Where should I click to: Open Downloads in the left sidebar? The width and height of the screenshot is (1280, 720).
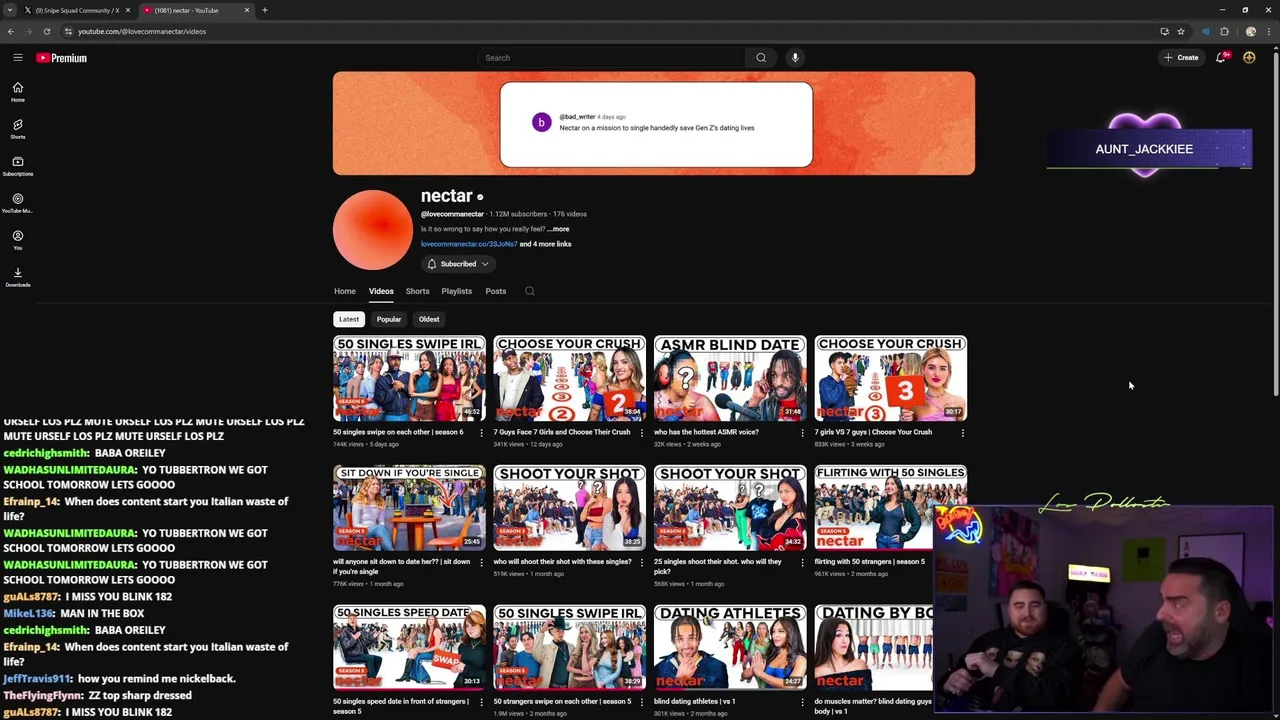point(17,277)
